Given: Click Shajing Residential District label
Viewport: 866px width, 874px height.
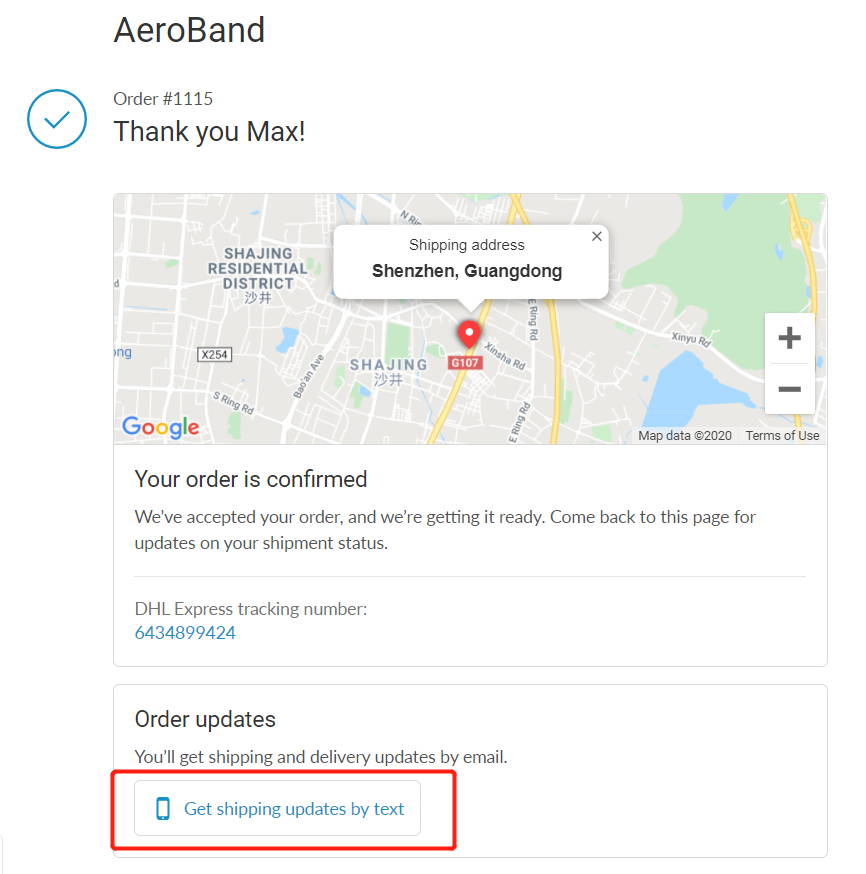Looking at the screenshot, I should pos(257,269).
